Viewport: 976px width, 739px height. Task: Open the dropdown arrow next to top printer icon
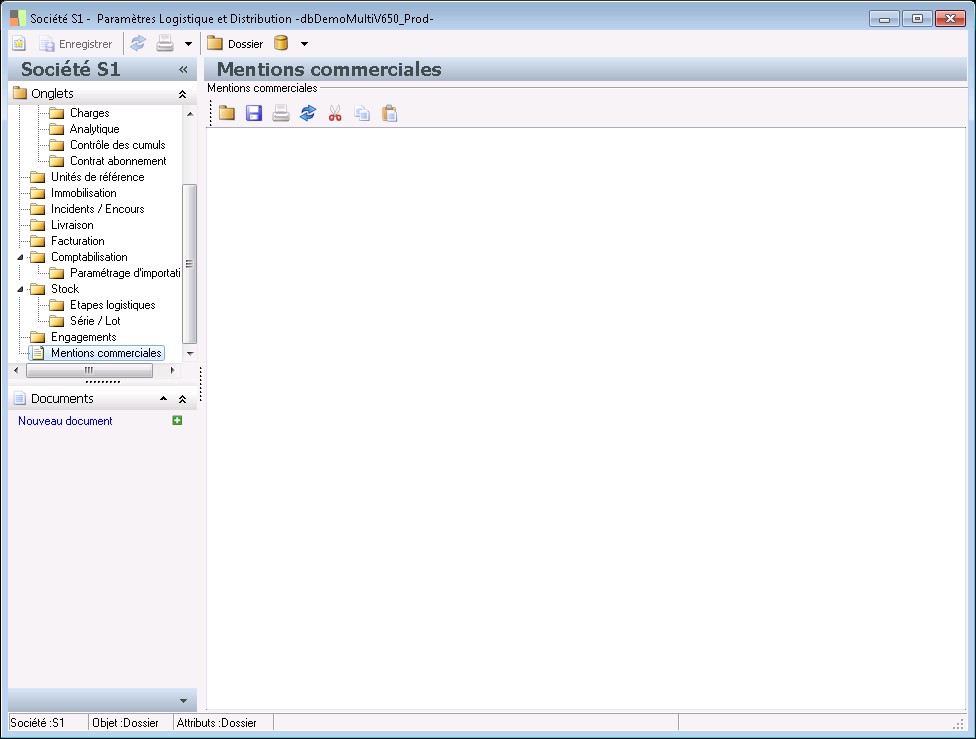(x=188, y=44)
